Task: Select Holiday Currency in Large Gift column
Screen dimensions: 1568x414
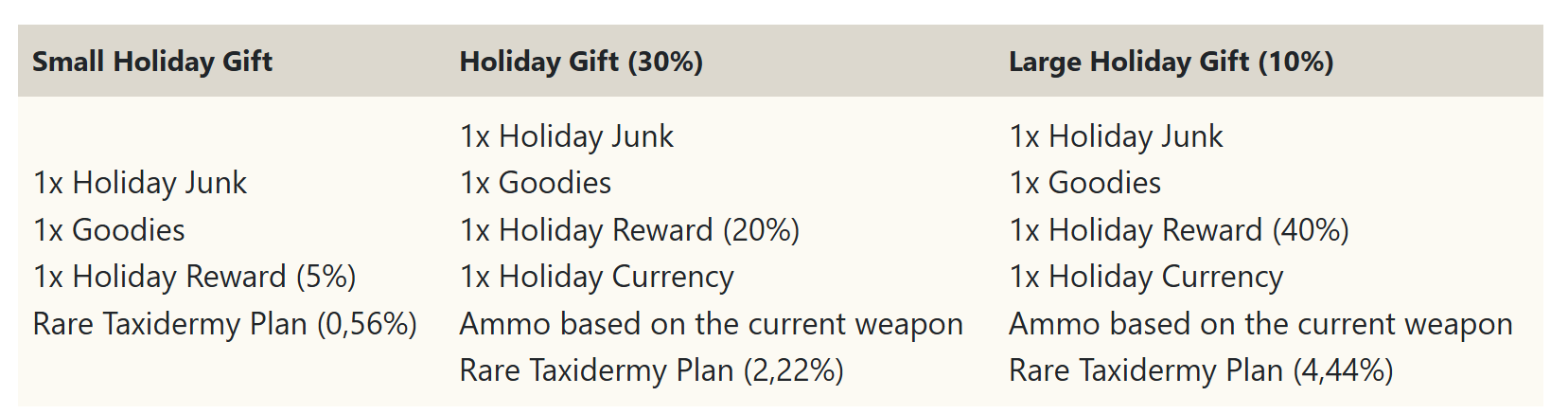Action: coord(1145,277)
